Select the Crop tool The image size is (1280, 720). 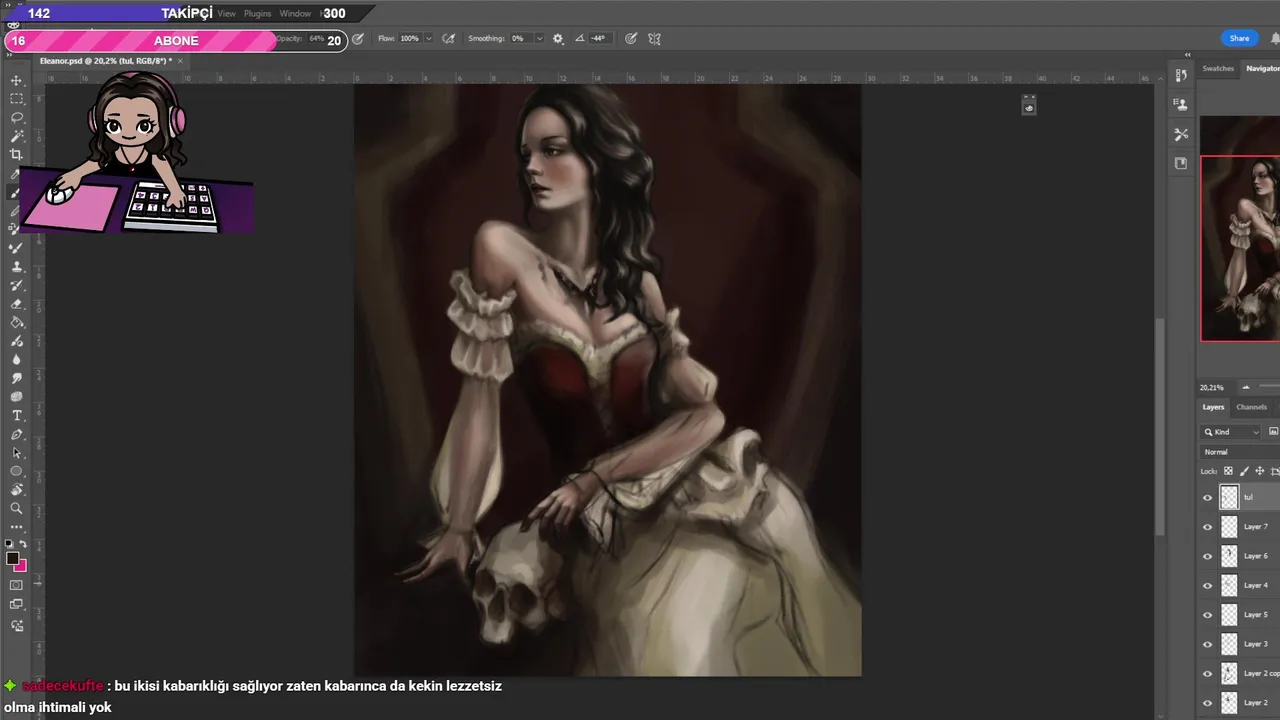(16, 154)
